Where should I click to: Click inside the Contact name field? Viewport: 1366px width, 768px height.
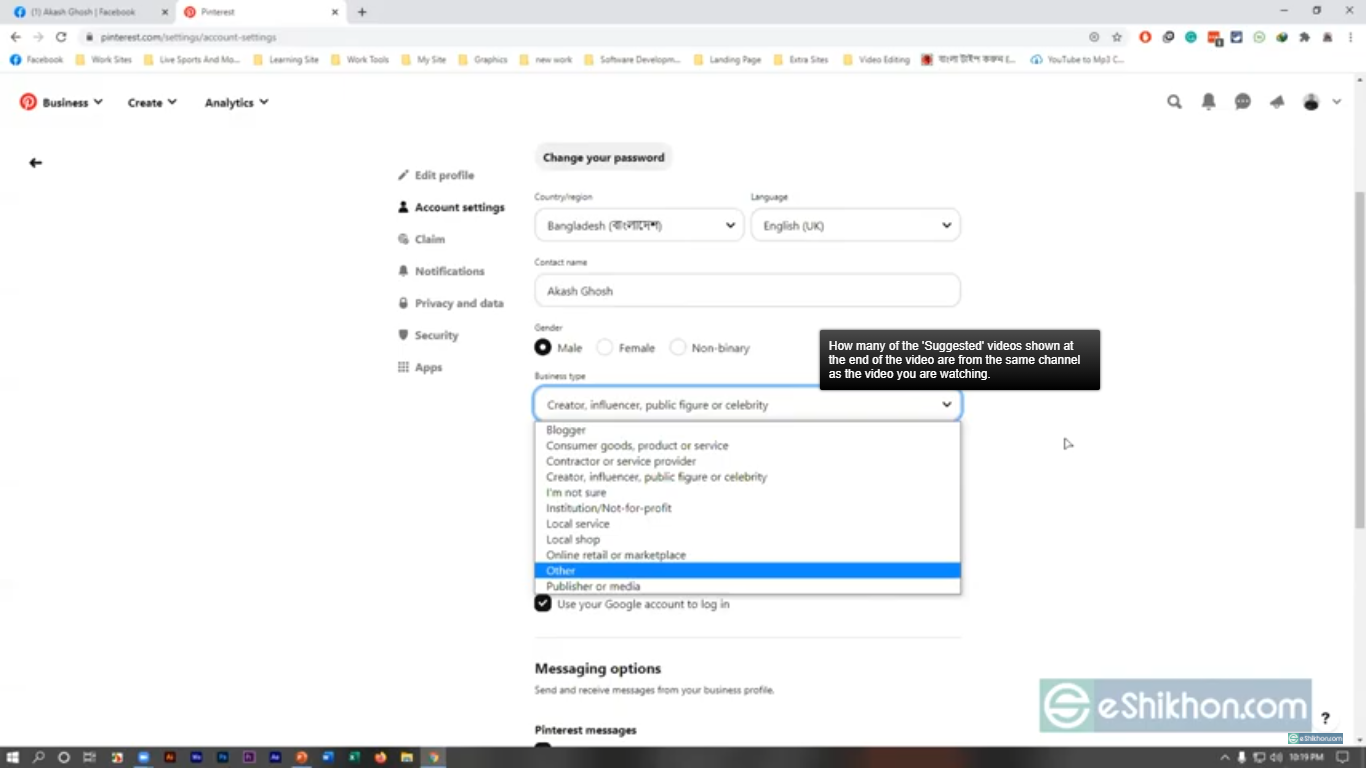tap(747, 290)
